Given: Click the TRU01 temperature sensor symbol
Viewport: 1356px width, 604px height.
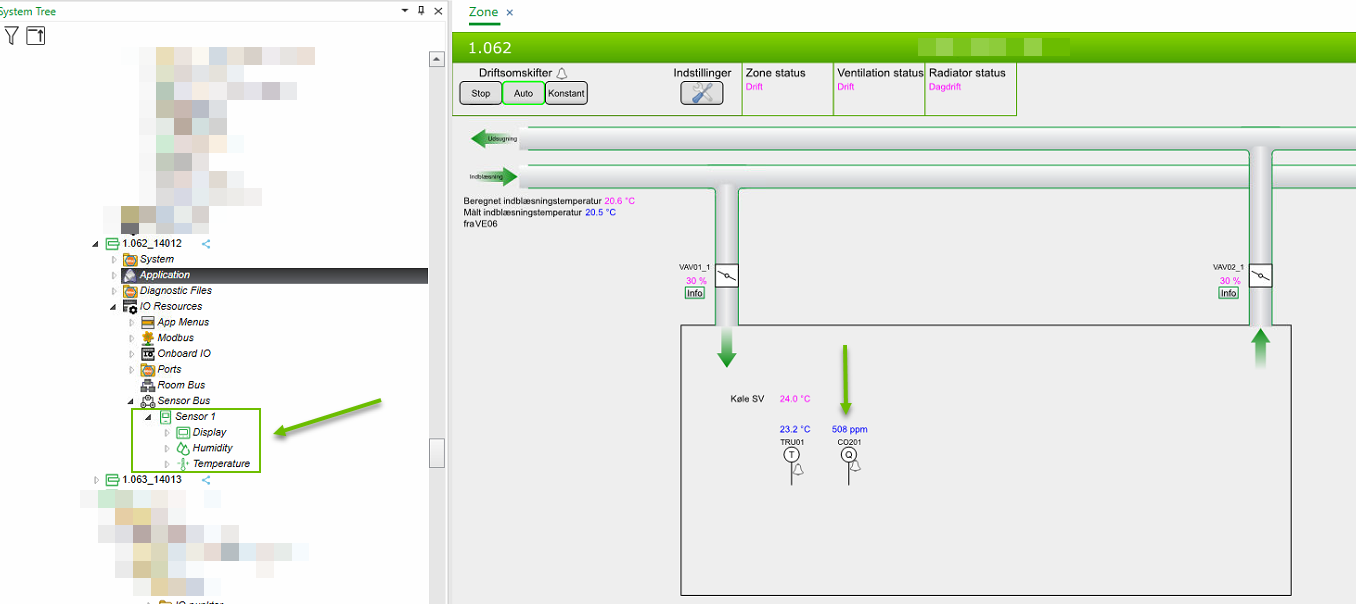Looking at the screenshot, I should tap(792, 455).
